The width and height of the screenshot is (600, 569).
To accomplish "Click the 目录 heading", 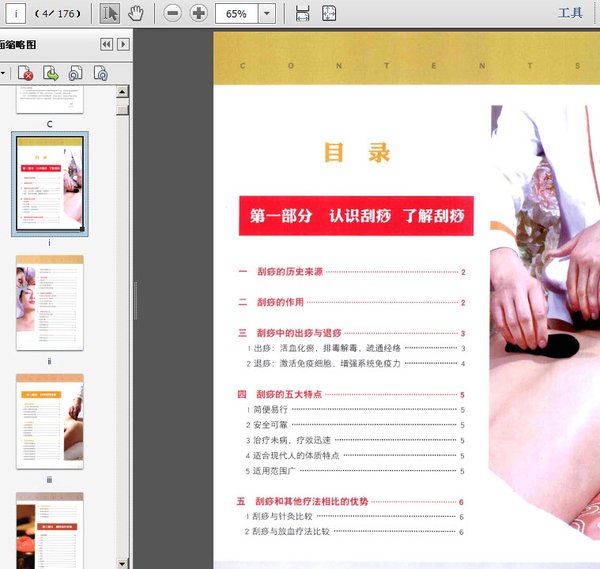I will click(357, 152).
